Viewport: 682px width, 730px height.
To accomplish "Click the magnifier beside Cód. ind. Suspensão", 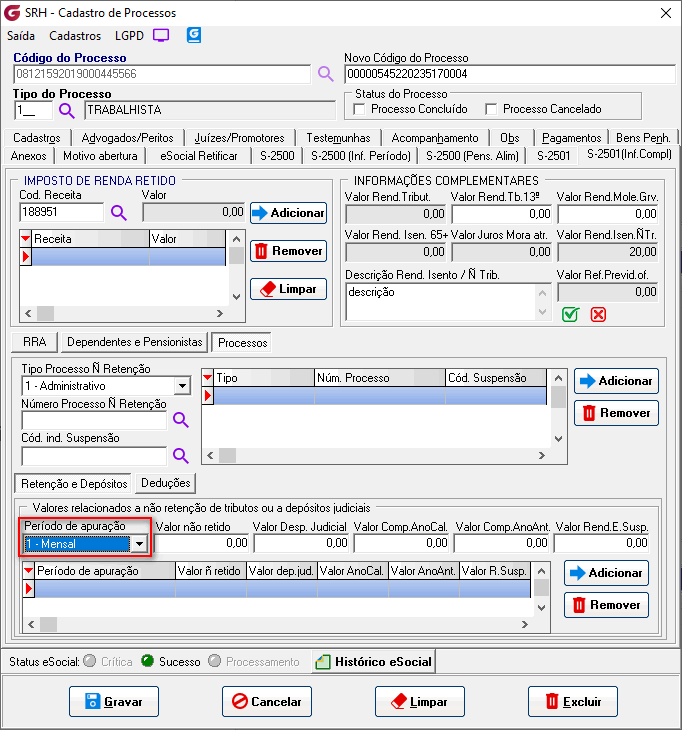I will tap(181, 456).
